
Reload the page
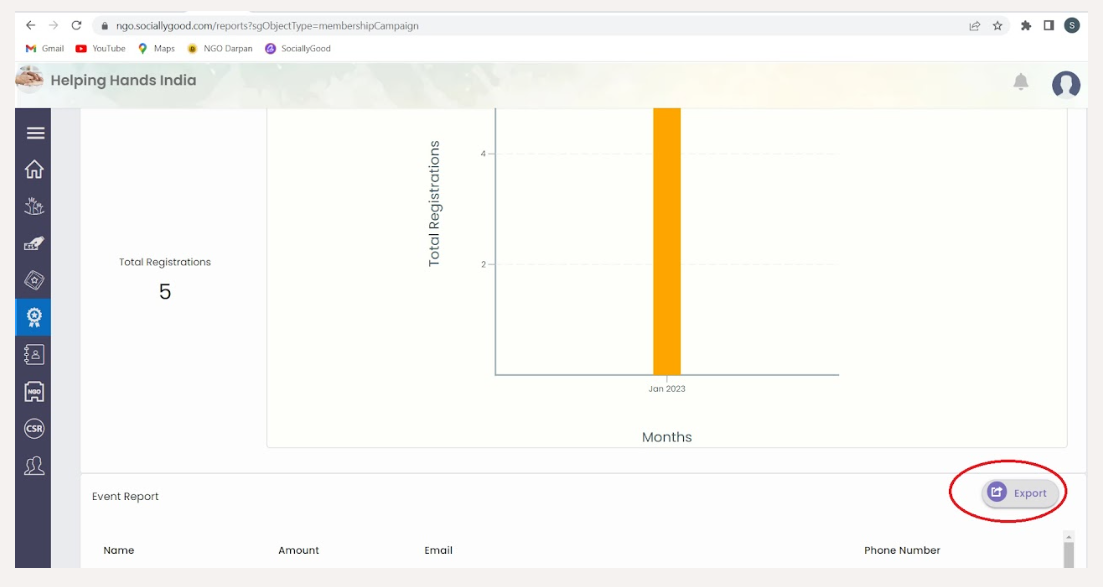77,25
